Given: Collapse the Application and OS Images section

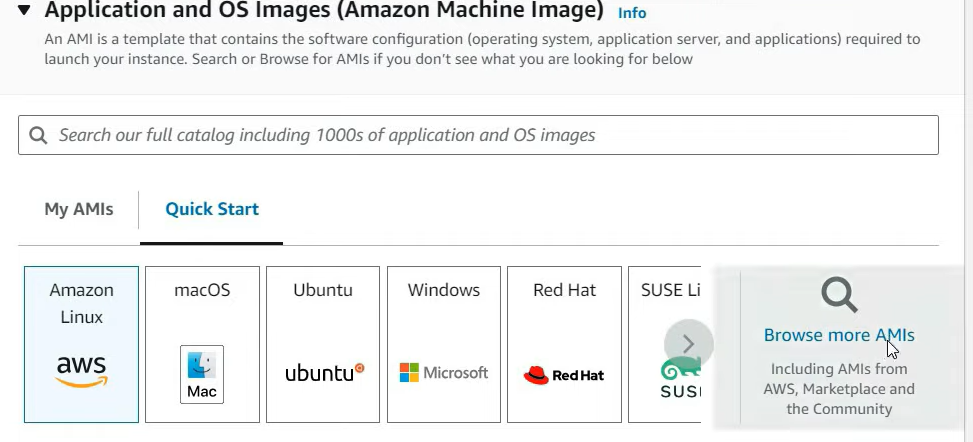Looking at the screenshot, I should [x=24, y=10].
